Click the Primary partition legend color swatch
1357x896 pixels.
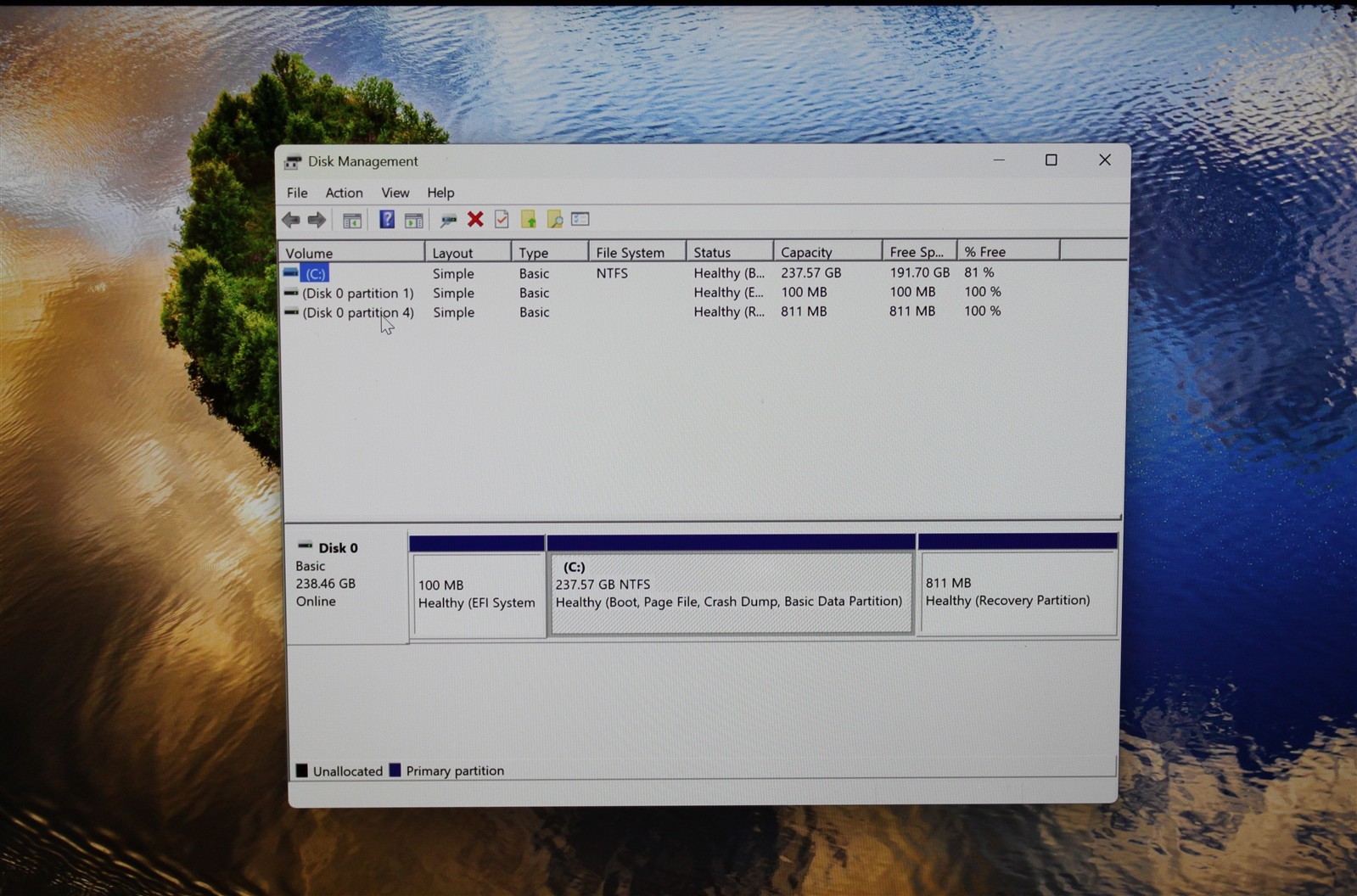pos(395,770)
